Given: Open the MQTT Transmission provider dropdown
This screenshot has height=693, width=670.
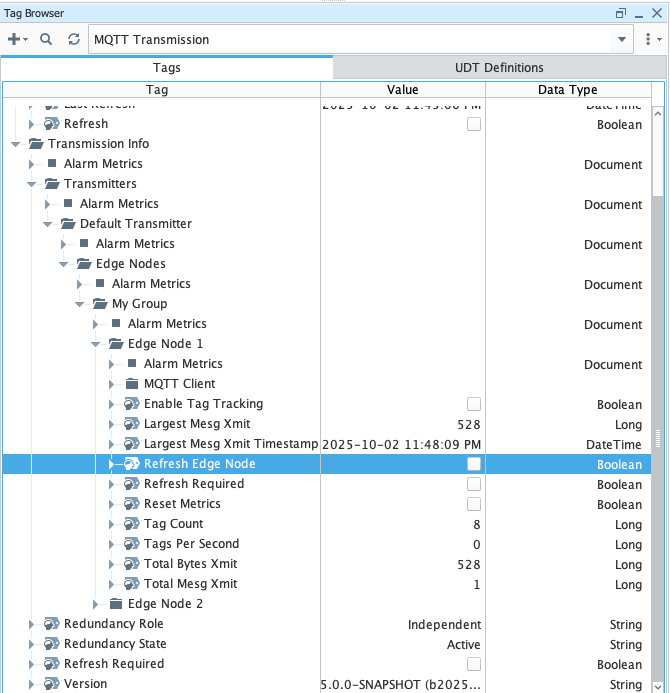Looking at the screenshot, I should click(x=622, y=39).
